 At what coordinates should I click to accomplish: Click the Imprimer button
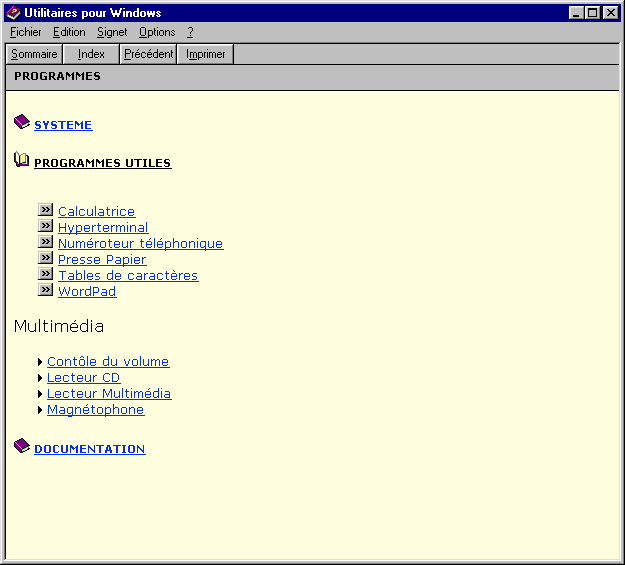tap(205, 54)
